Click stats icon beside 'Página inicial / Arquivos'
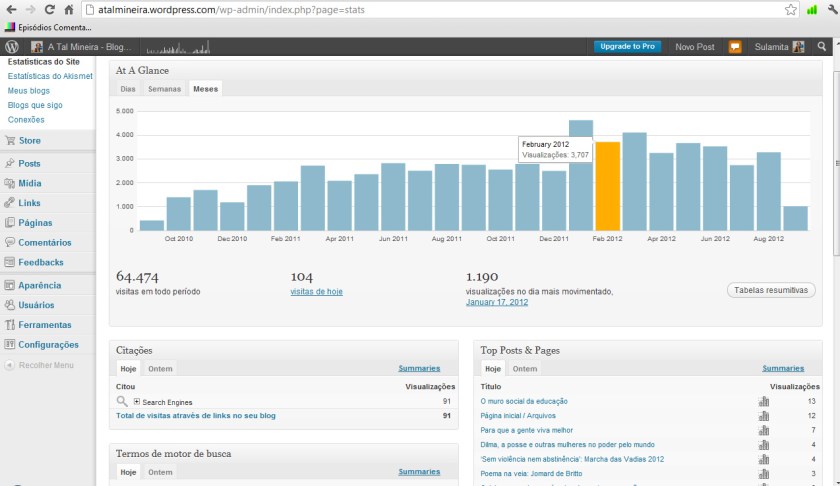 coord(764,416)
